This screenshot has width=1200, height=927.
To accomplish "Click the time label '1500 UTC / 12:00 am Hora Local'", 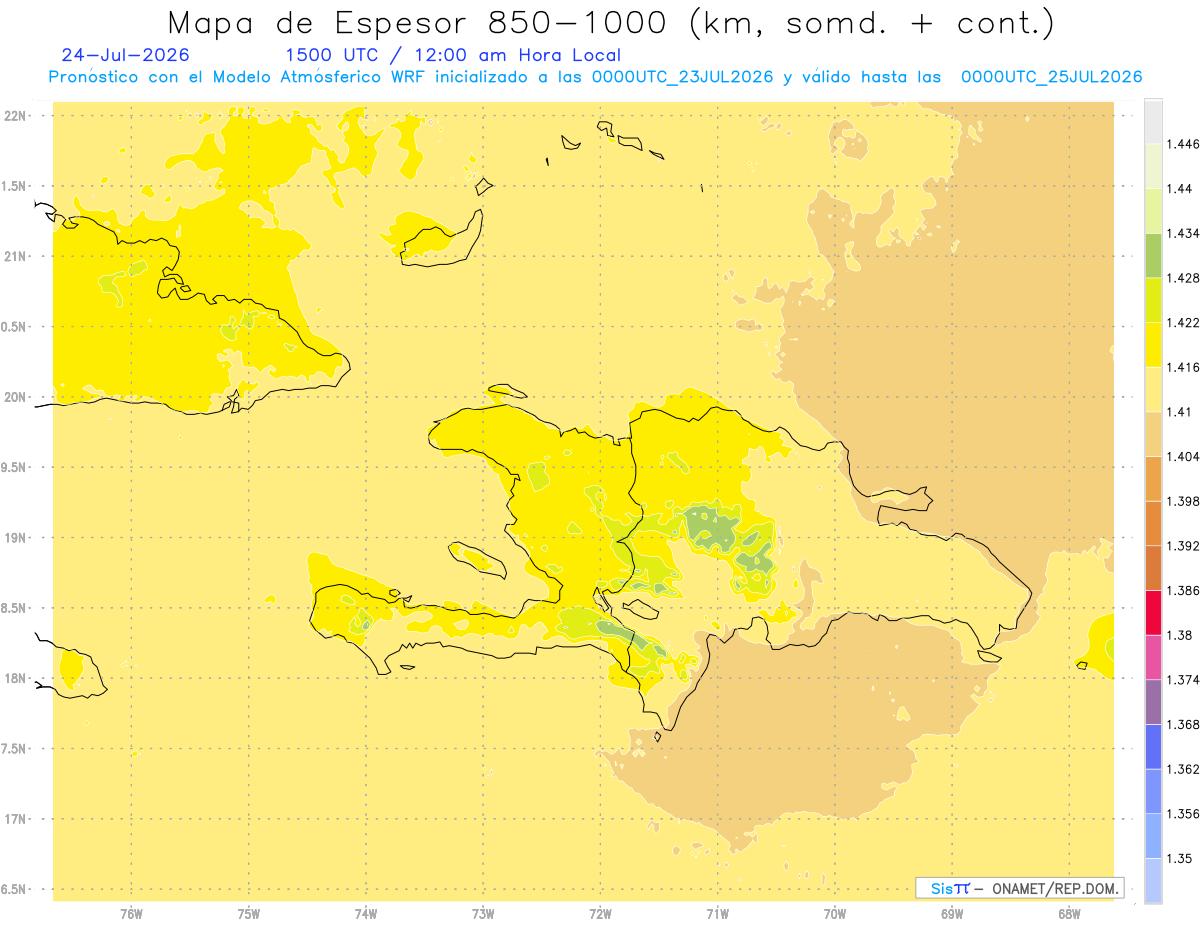I will click(x=453, y=56).
